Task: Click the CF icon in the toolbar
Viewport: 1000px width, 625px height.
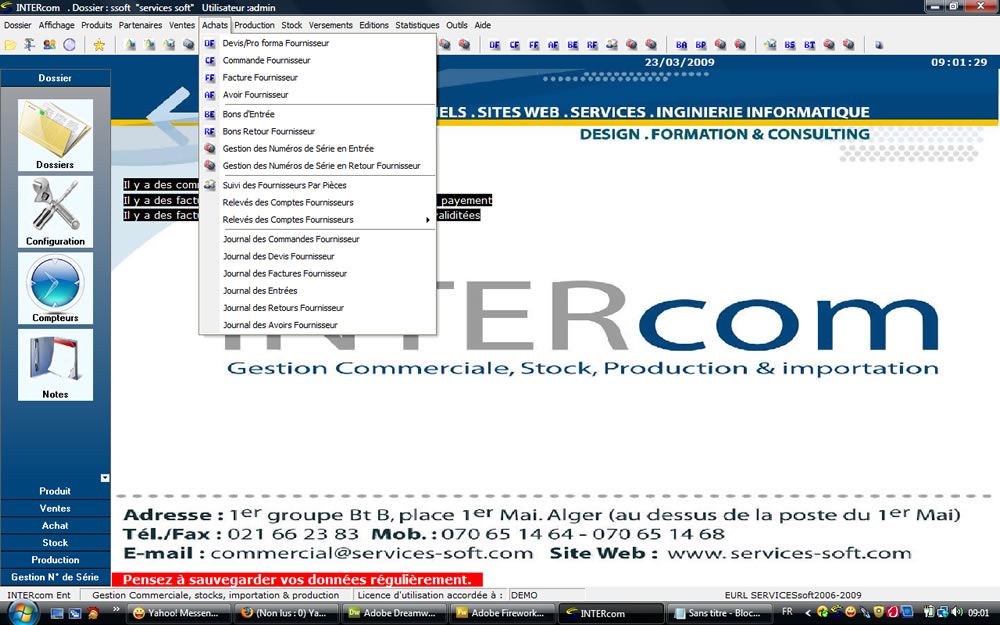Action: coord(514,45)
